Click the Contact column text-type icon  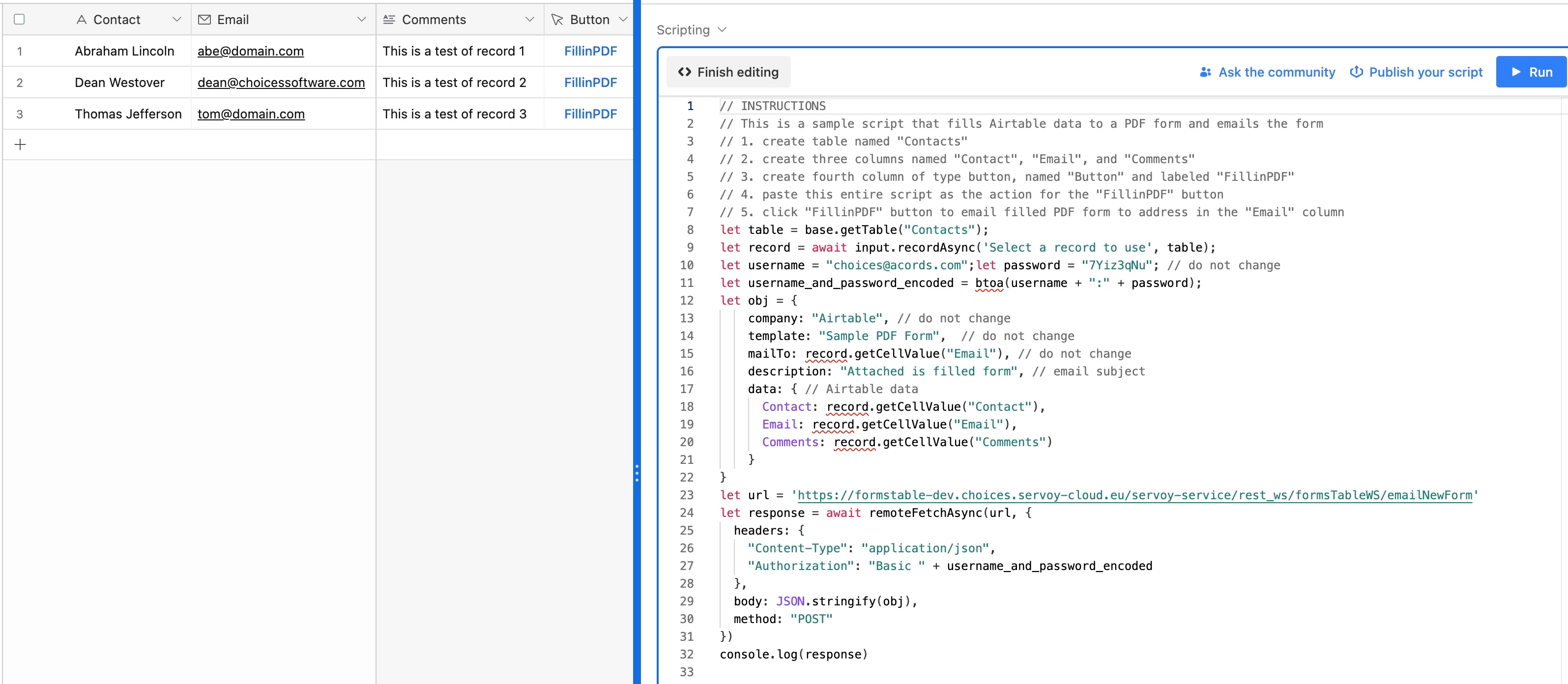(82, 20)
